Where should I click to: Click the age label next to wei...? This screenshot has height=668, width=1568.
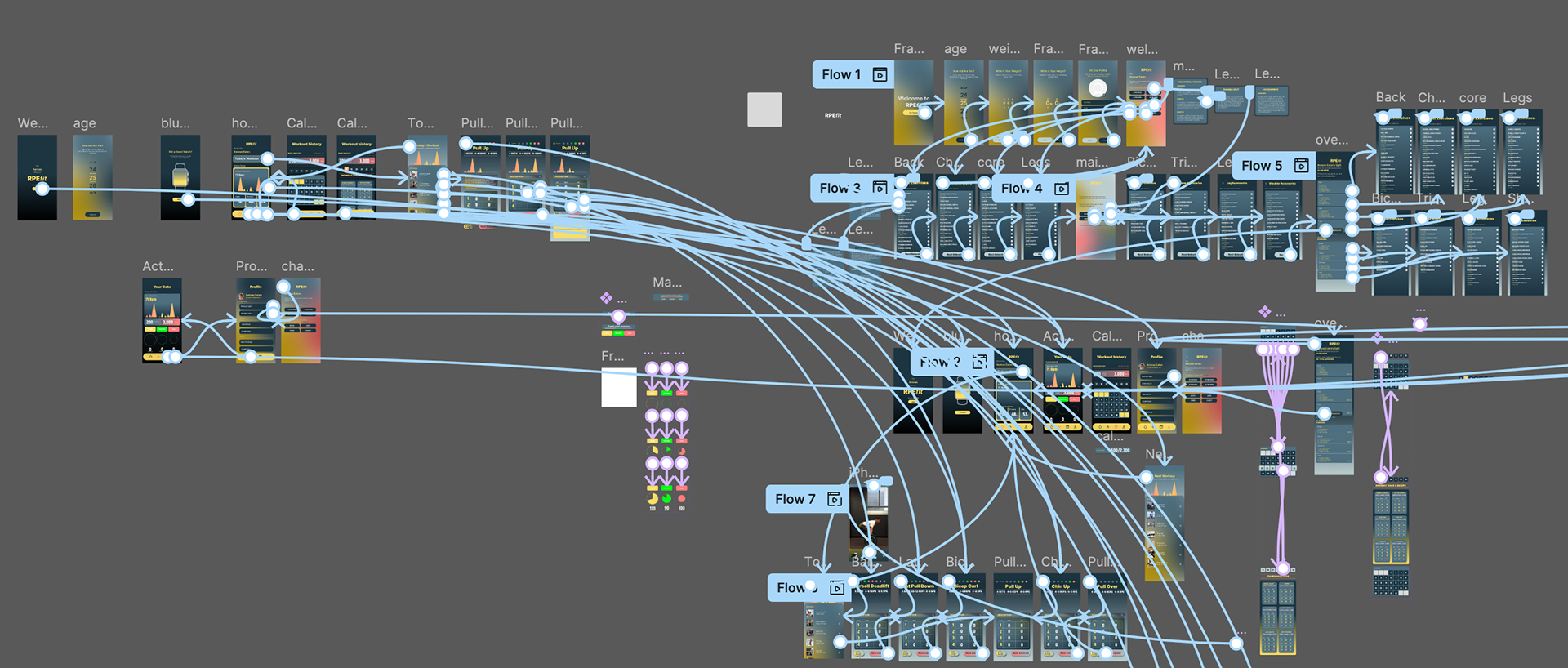click(955, 49)
